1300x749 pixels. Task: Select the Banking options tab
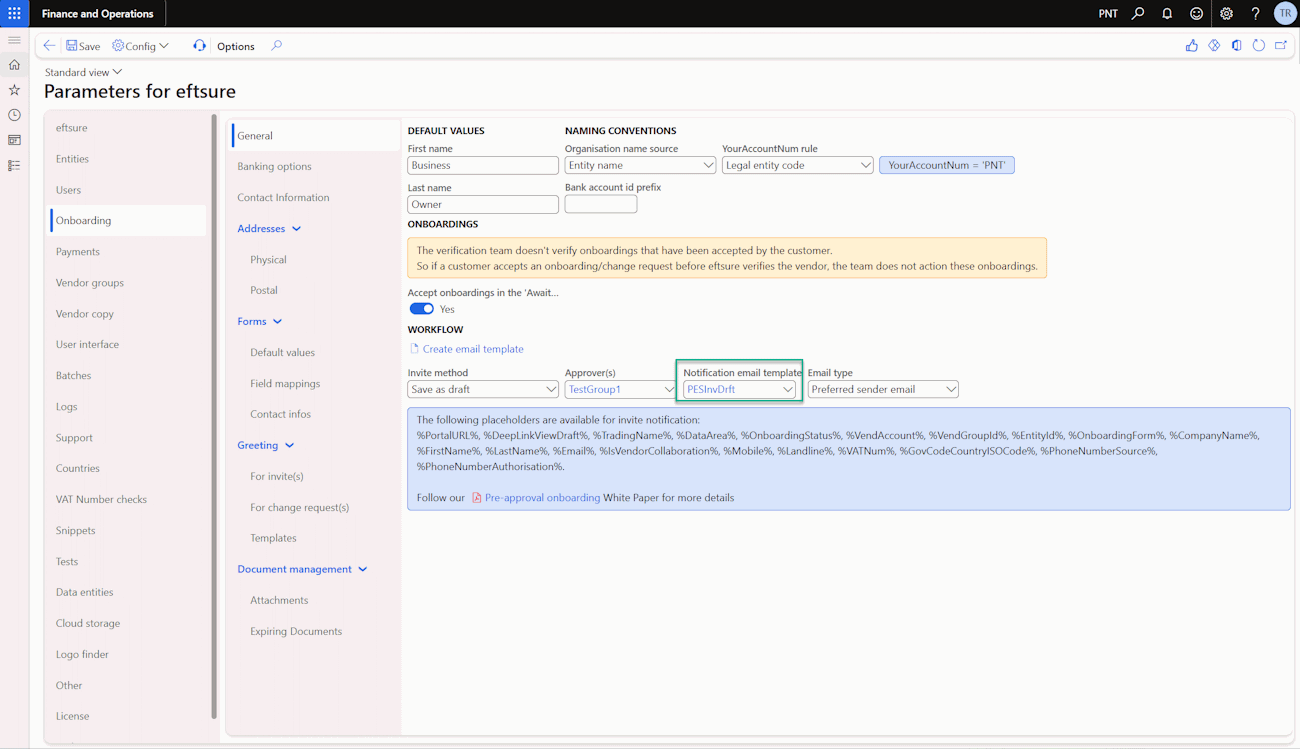[x=315, y=167]
